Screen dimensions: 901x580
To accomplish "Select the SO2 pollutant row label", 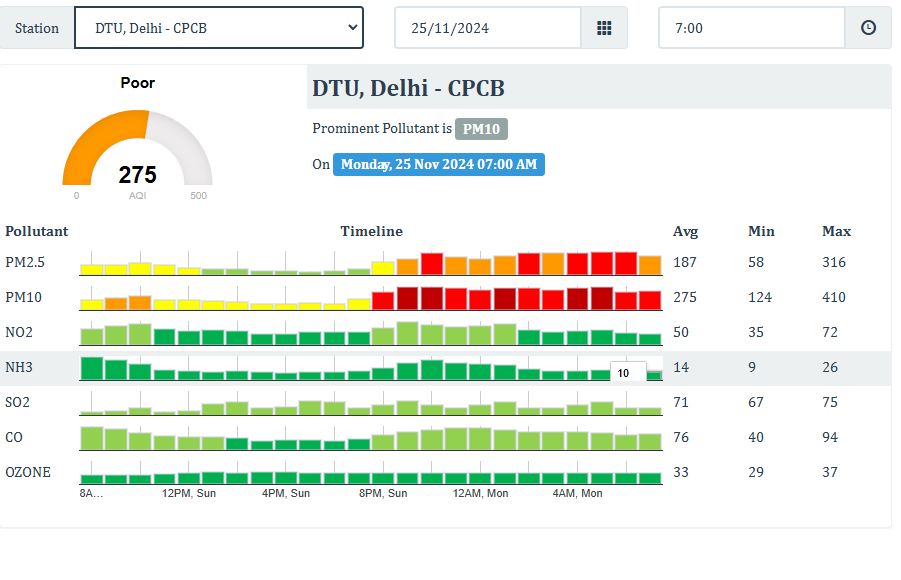I will [17, 402].
